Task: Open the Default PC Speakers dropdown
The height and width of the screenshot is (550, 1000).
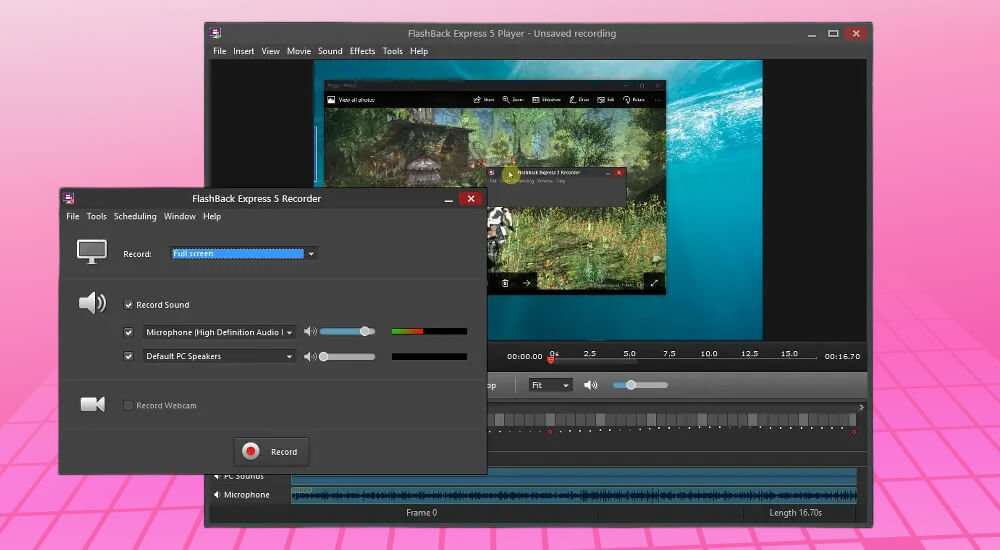Action: point(219,356)
